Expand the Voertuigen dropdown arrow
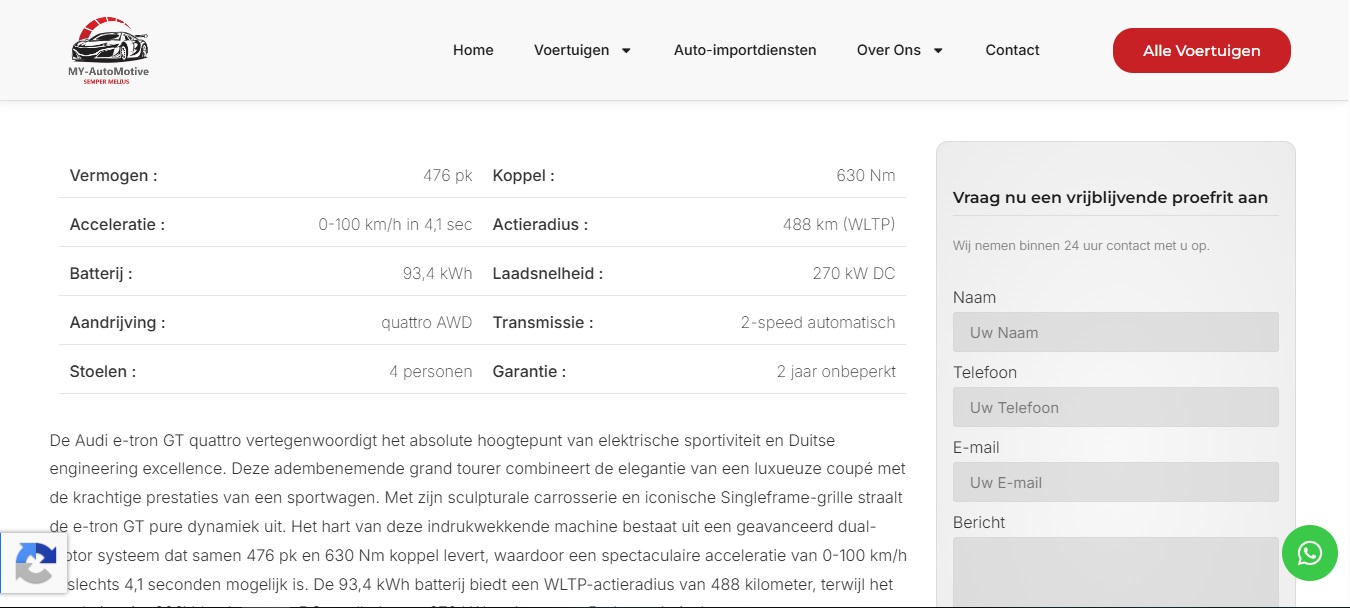1350x608 pixels. point(626,50)
